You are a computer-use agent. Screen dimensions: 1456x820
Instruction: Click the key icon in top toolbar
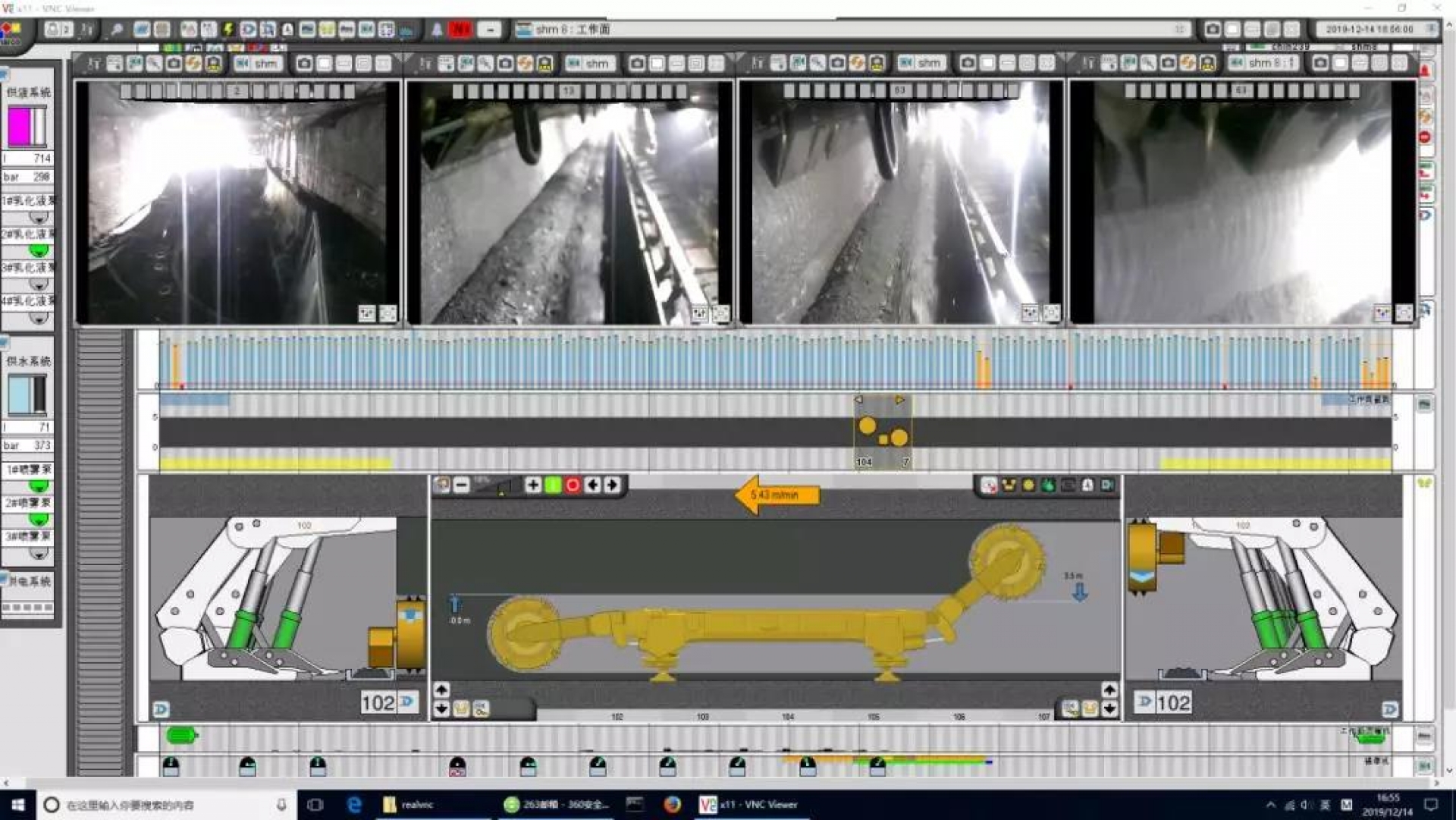click(x=116, y=30)
